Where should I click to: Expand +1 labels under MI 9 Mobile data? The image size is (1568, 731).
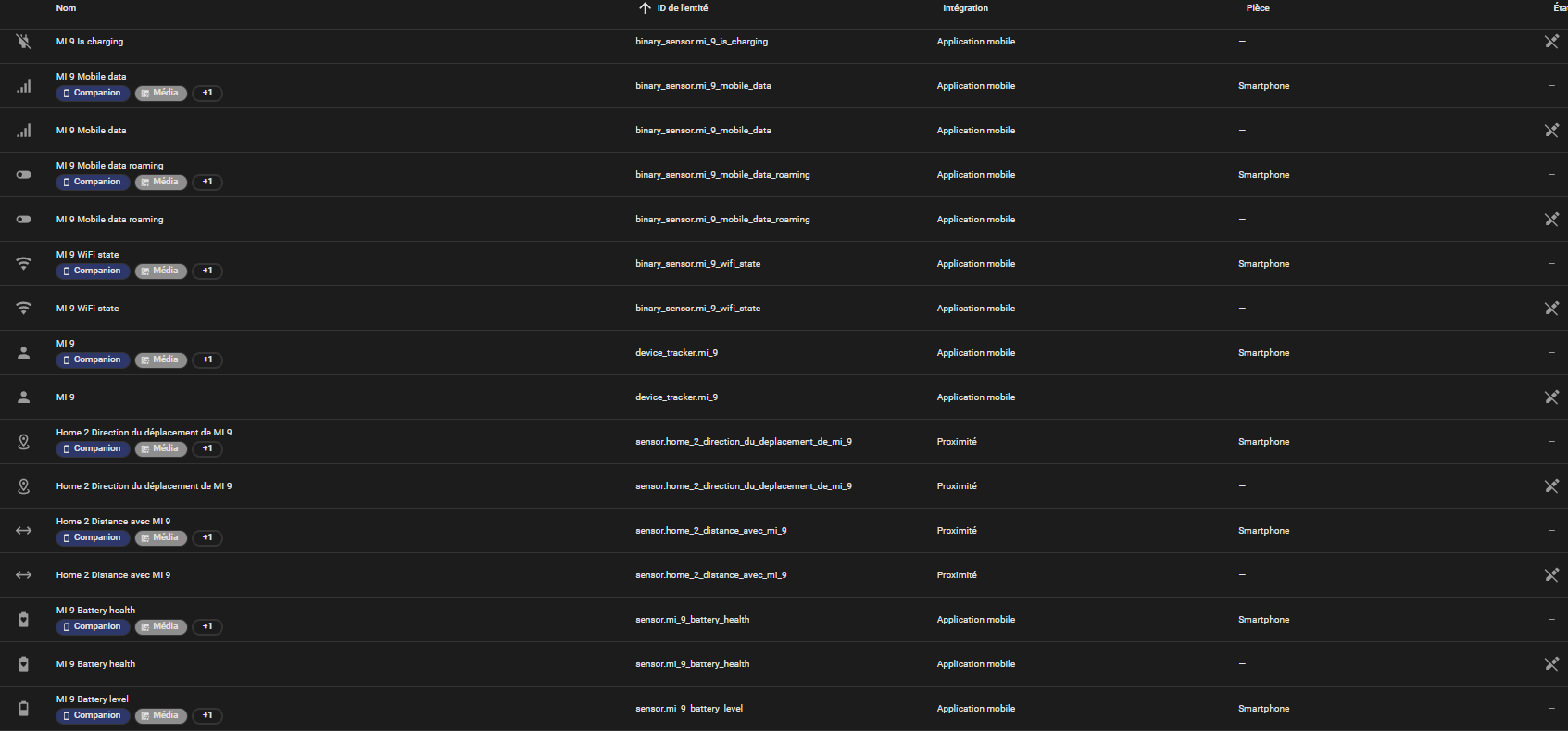pos(207,93)
